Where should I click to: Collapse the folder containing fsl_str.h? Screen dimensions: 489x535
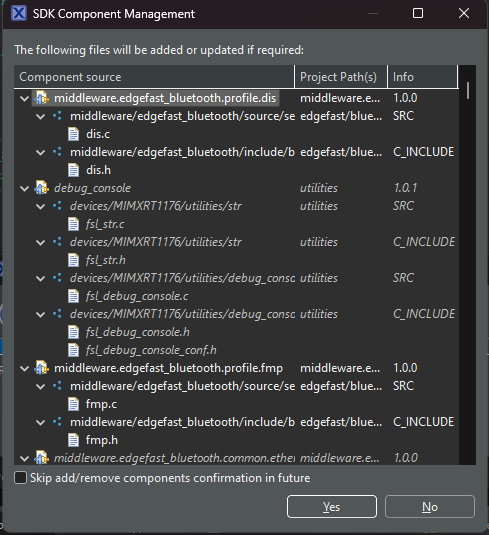coord(40,243)
